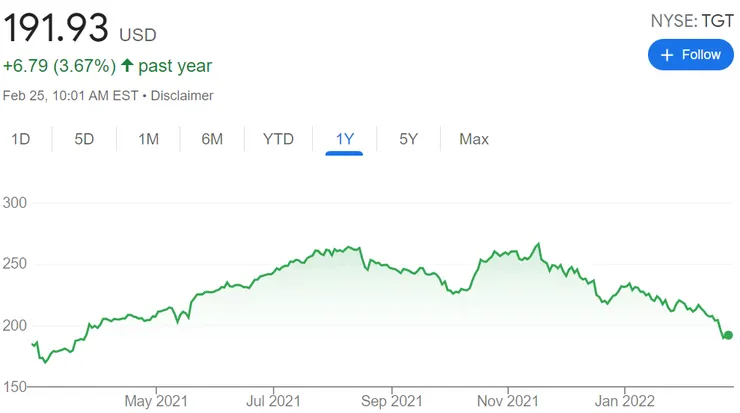Click the May 2021 axis label
Viewport: 740px width, 413px height.
click(x=158, y=402)
